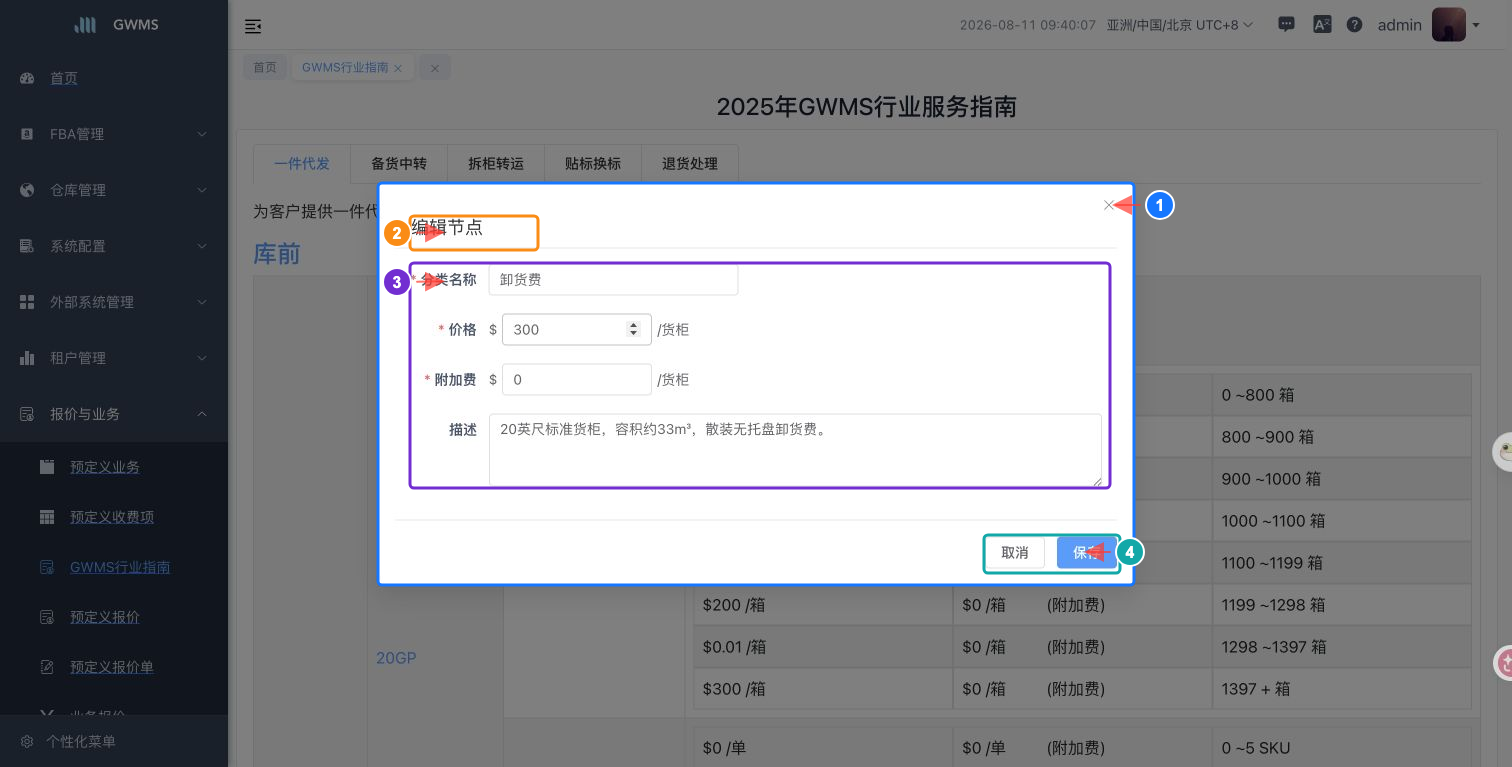
Task: Click the lower floating pink widget icon
Action: [1503, 663]
